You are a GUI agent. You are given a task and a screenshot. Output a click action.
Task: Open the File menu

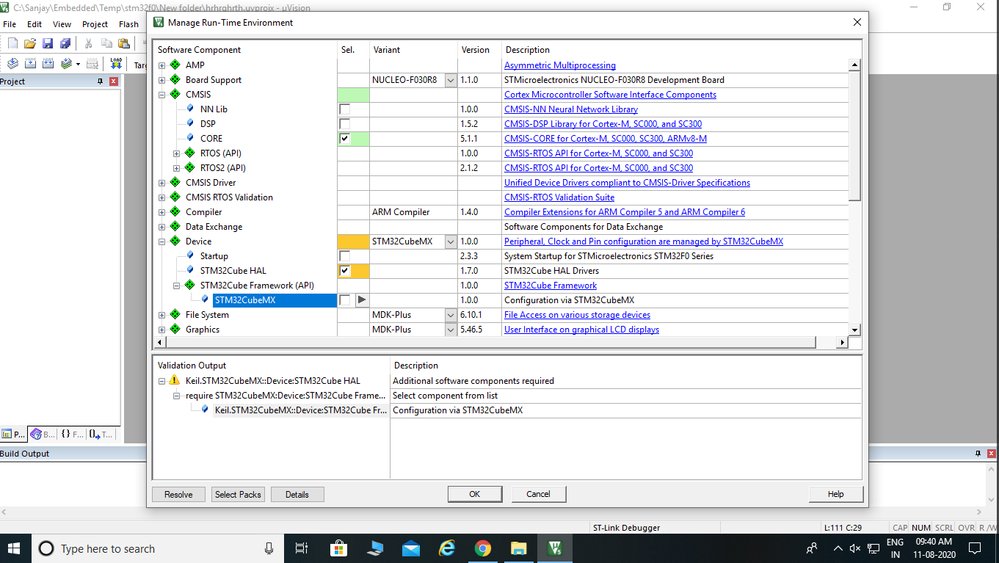[10, 24]
